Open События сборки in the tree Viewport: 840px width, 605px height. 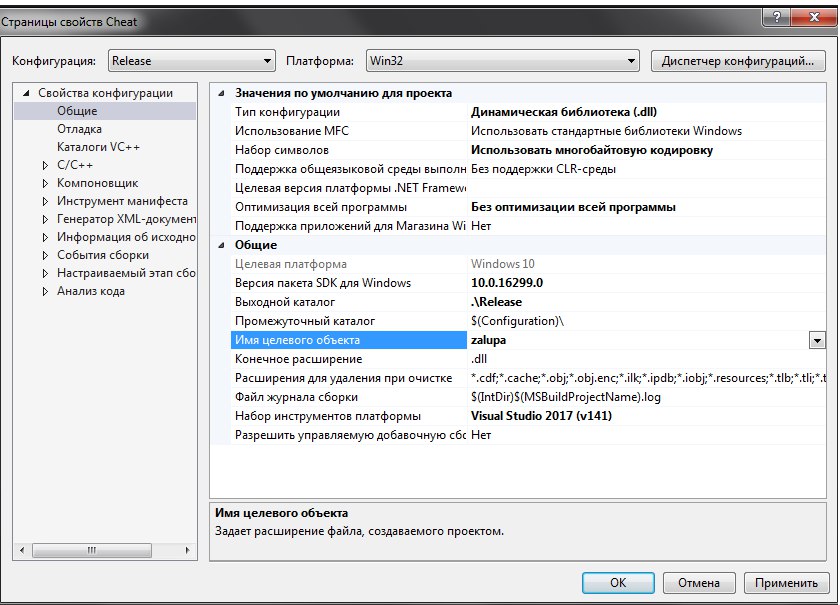click(x=103, y=255)
